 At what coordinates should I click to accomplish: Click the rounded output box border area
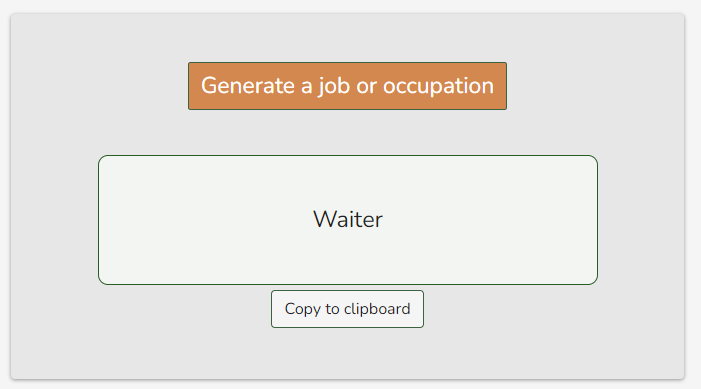[x=348, y=220]
